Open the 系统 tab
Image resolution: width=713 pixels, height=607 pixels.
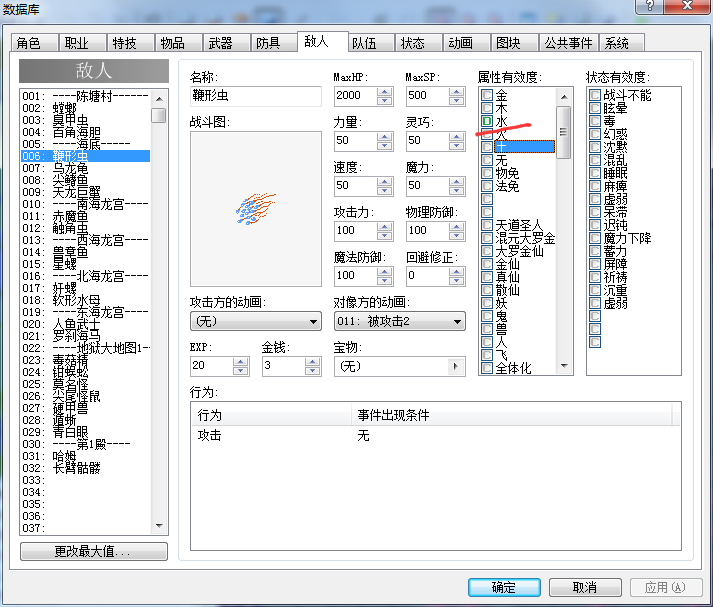coord(622,43)
